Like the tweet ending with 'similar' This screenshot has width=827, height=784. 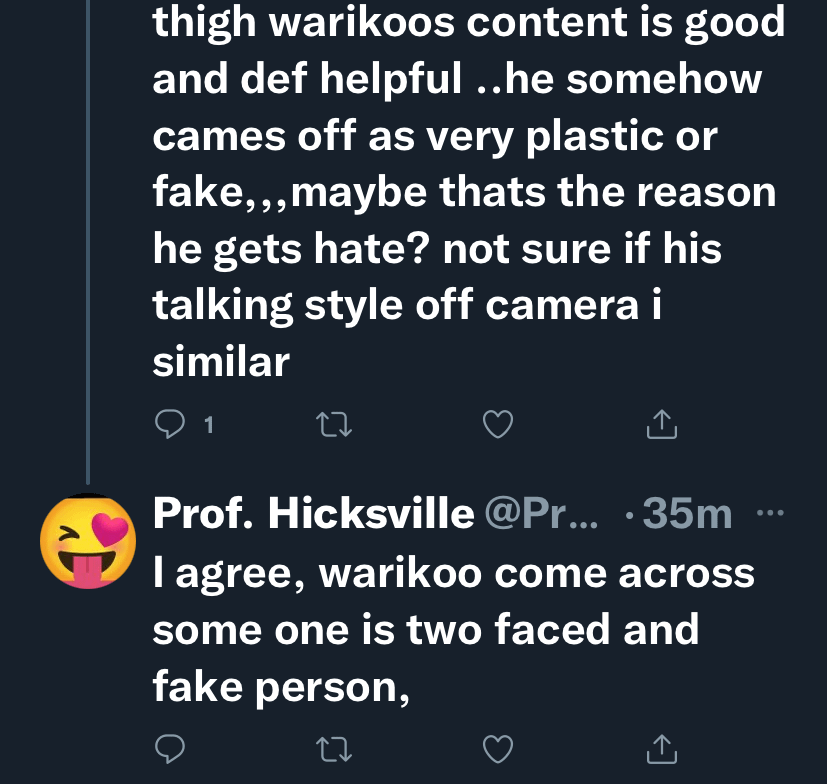(x=497, y=427)
